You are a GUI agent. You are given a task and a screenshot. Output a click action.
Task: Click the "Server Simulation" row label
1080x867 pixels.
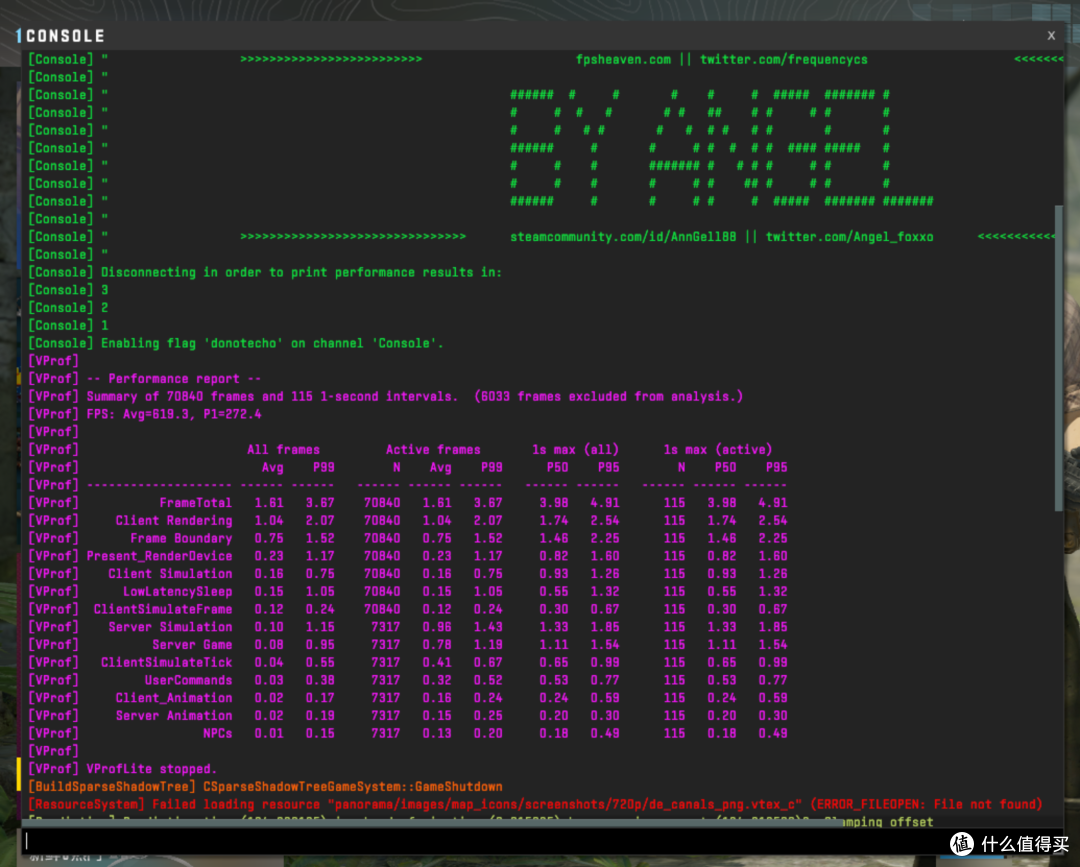170,627
